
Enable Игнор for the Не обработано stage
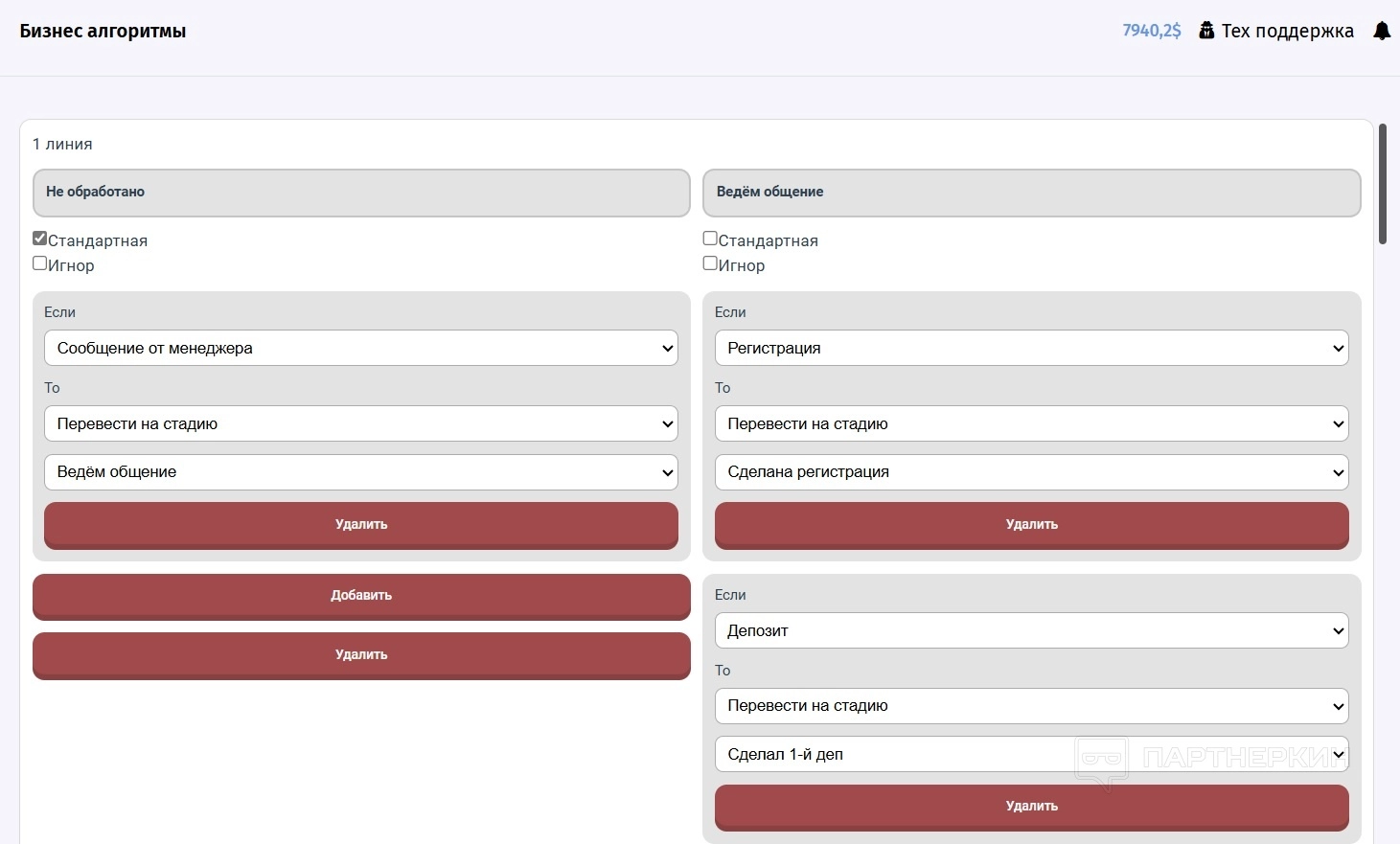tap(40, 263)
